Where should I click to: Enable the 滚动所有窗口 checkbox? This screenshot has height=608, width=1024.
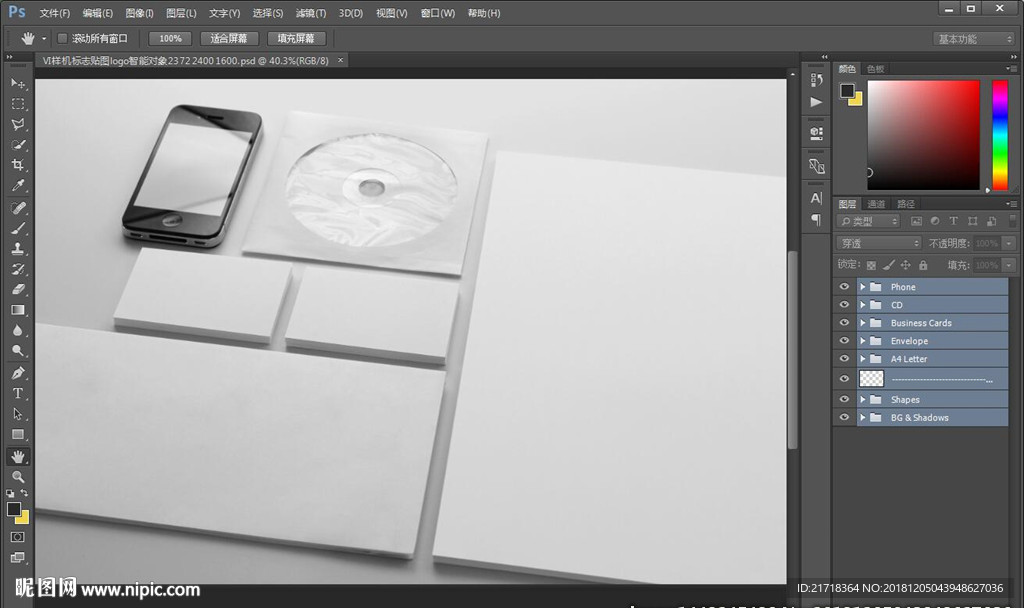click(x=62, y=39)
